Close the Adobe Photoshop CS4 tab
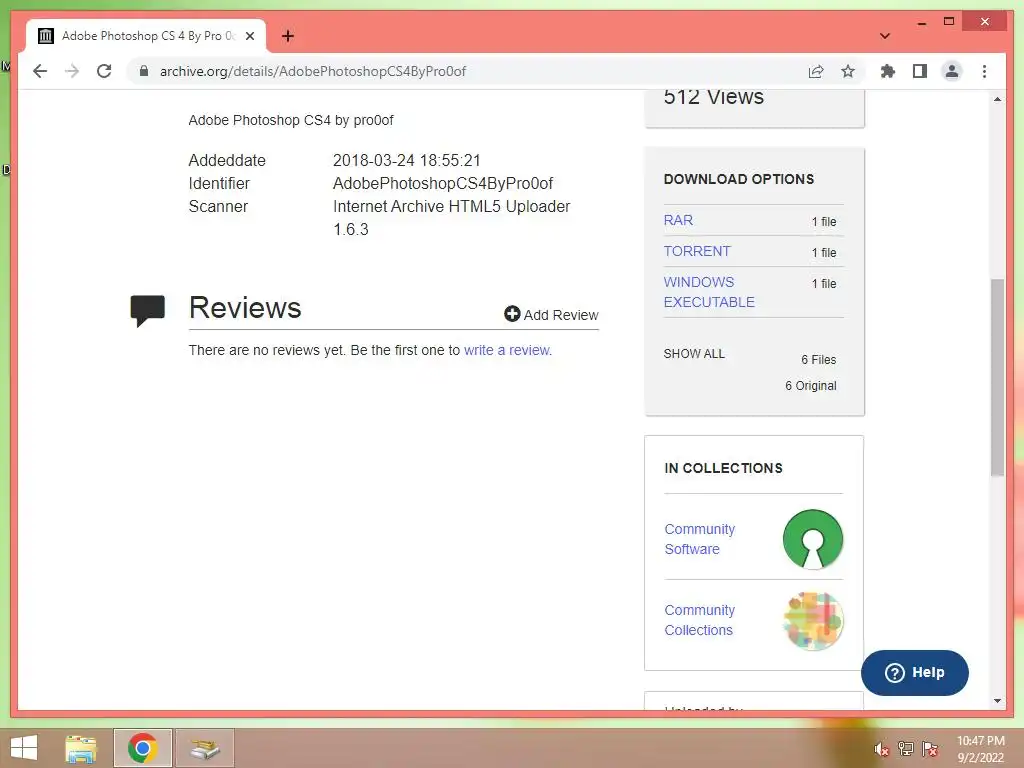Image resolution: width=1024 pixels, height=768 pixels. click(249, 36)
